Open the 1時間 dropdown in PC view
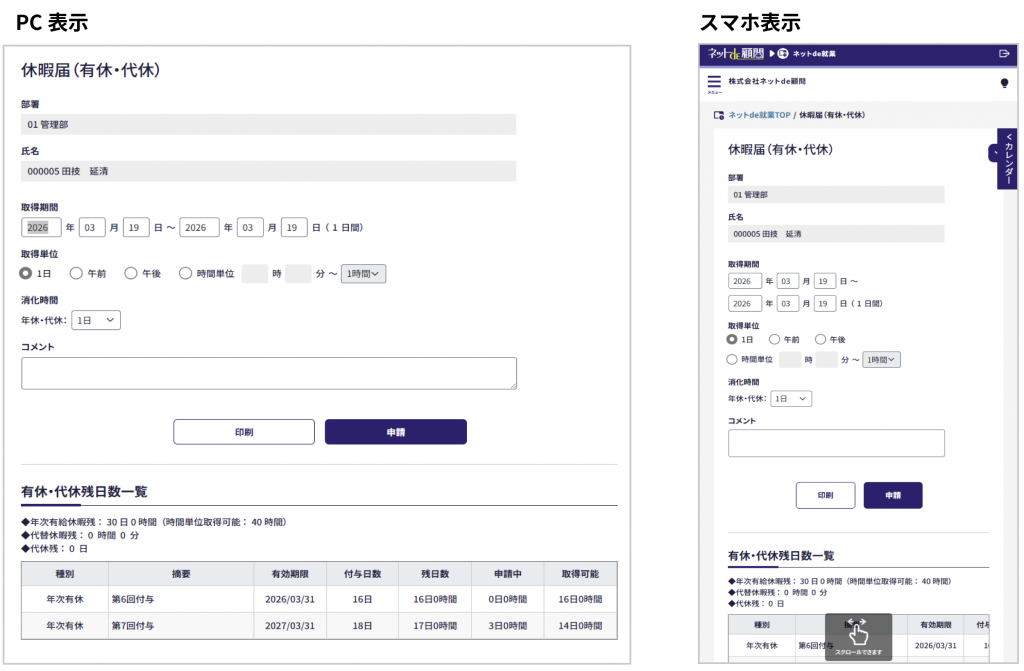This screenshot has height=671, width=1024. [364, 274]
